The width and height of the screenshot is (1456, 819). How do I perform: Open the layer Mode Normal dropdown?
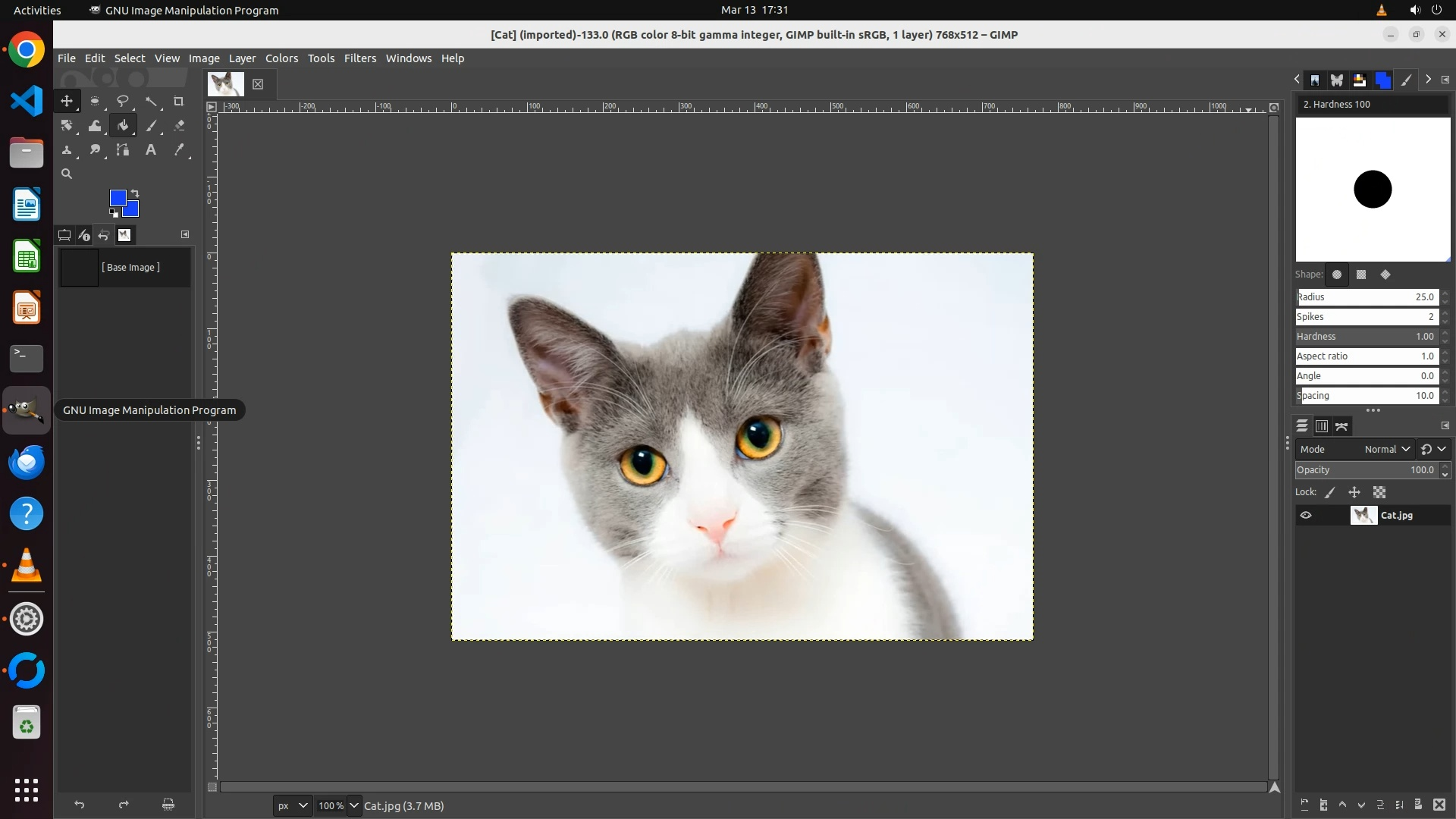(x=1387, y=450)
